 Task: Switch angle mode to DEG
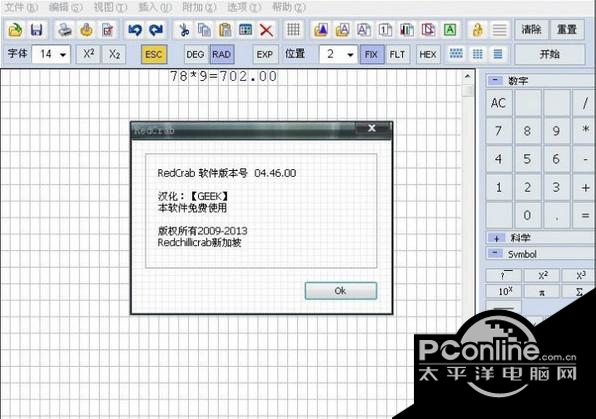pyautogui.click(x=195, y=54)
